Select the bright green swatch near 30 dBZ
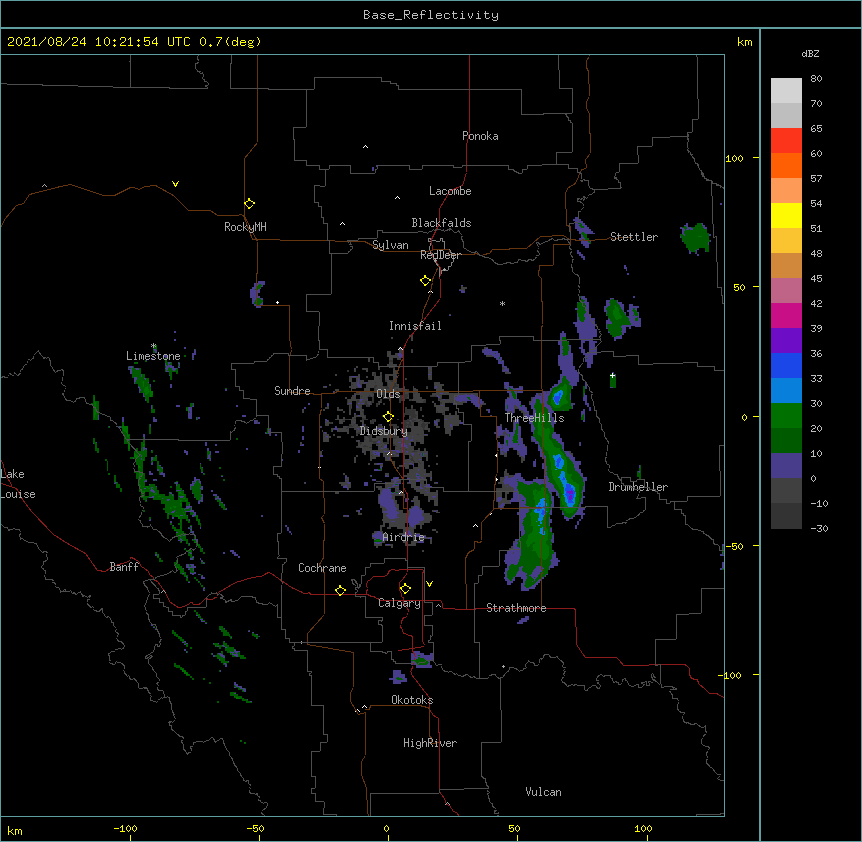 (x=786, y=416)
